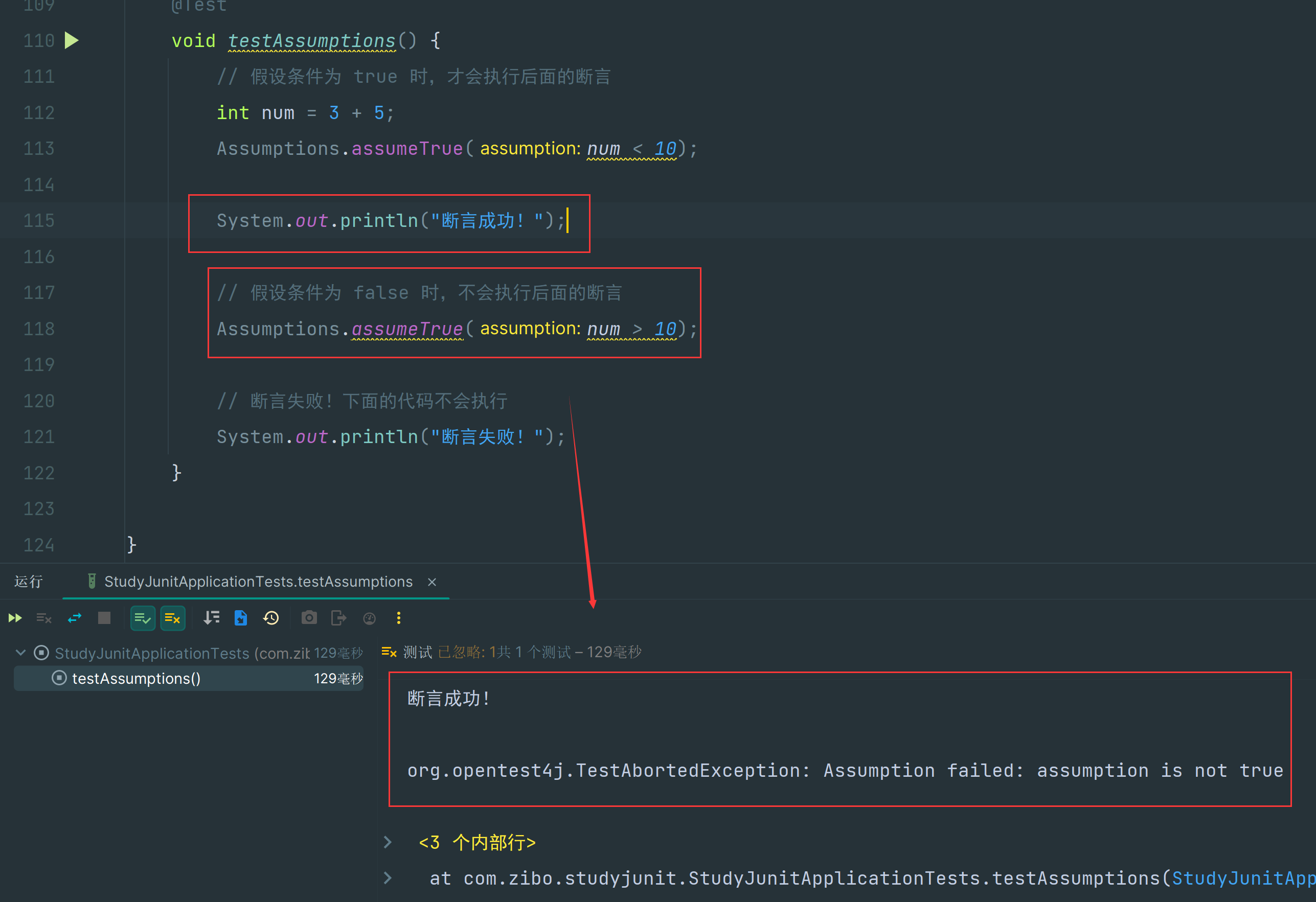This screenshot has height=902, width=1316.
Task: Open test history clock icon
Action: coord(271,618)
